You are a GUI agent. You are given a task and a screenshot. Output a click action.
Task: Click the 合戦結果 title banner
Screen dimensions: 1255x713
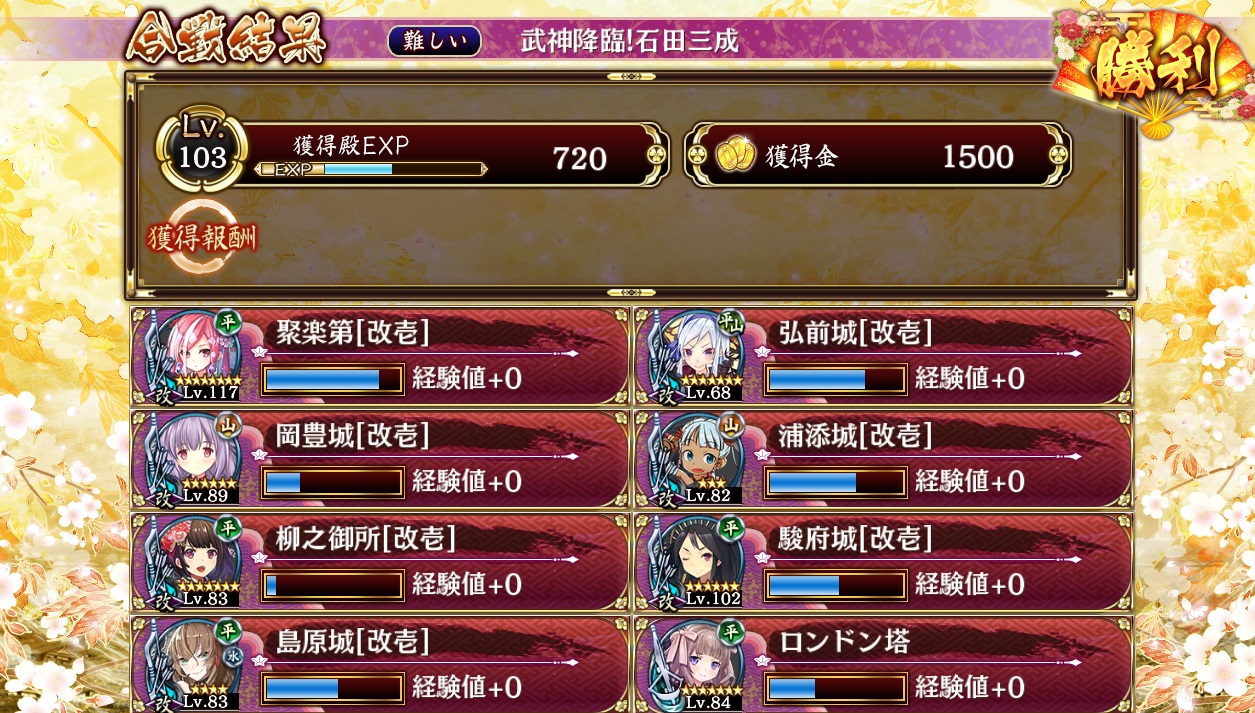coord(226,38)
